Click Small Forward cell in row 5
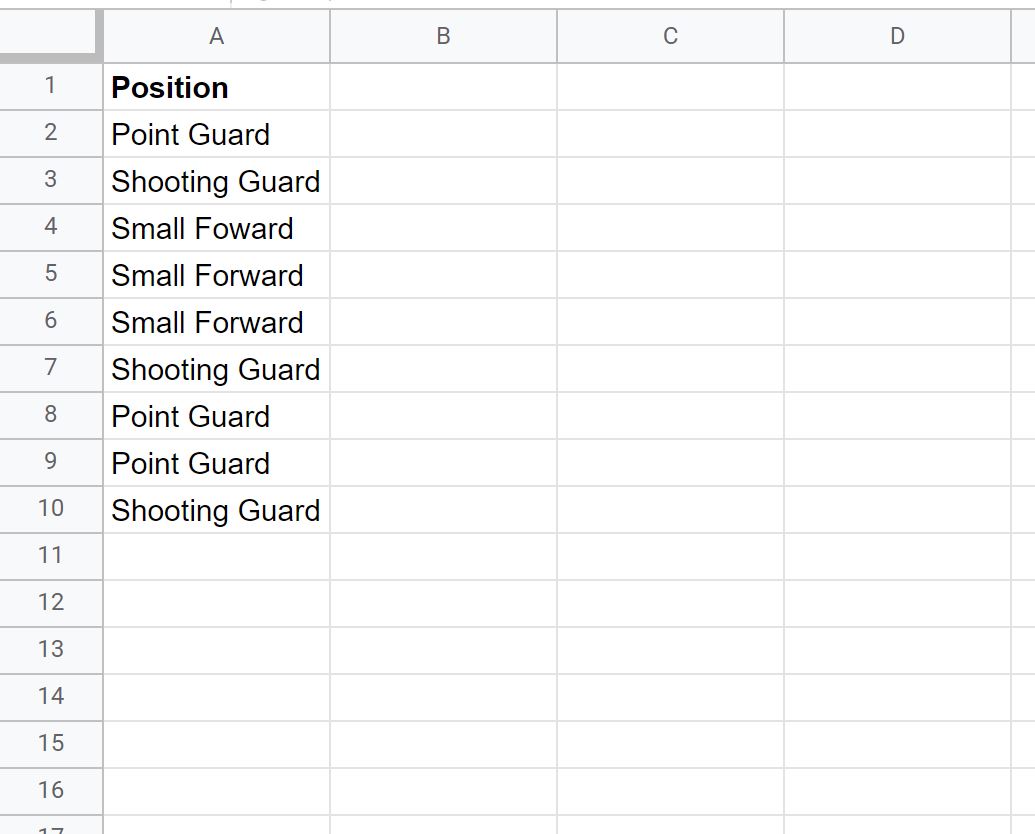 click(x=217, y=275)
